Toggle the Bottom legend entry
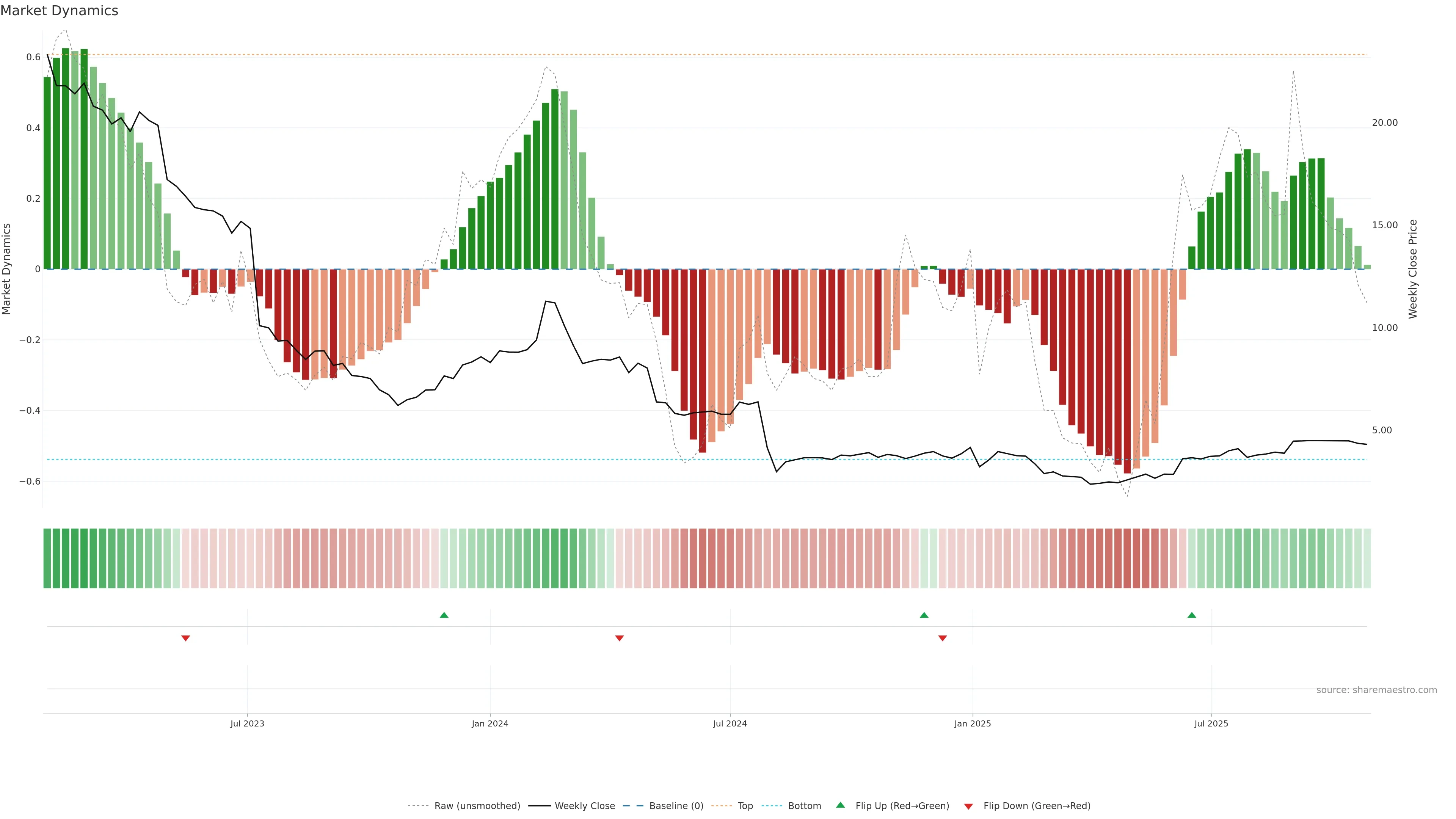The width and height of the screenshot is (1456, 819). (x=804, y=806)
